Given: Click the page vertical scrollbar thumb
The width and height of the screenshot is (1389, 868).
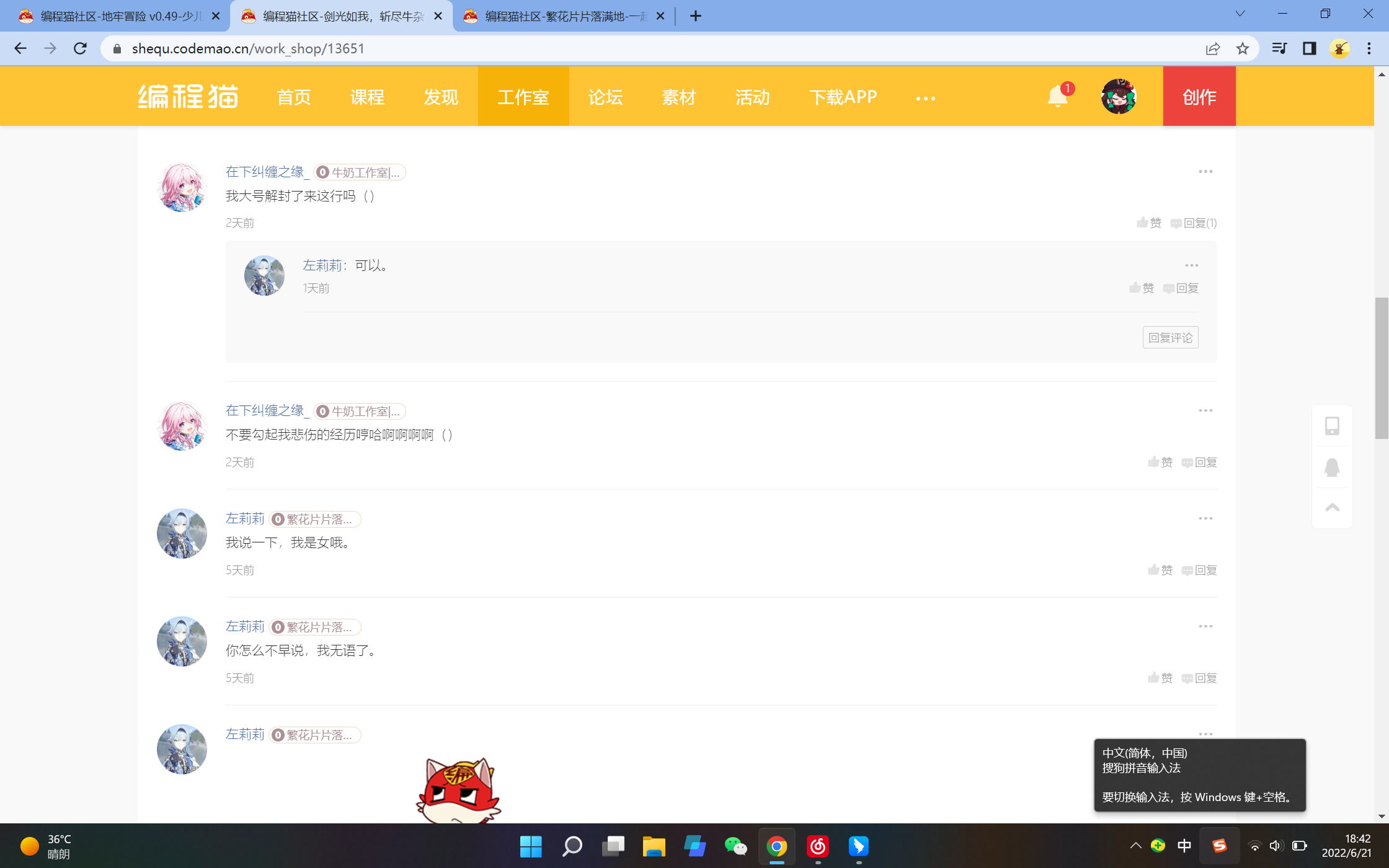Looking at the screenshot, I should 1382,368.
